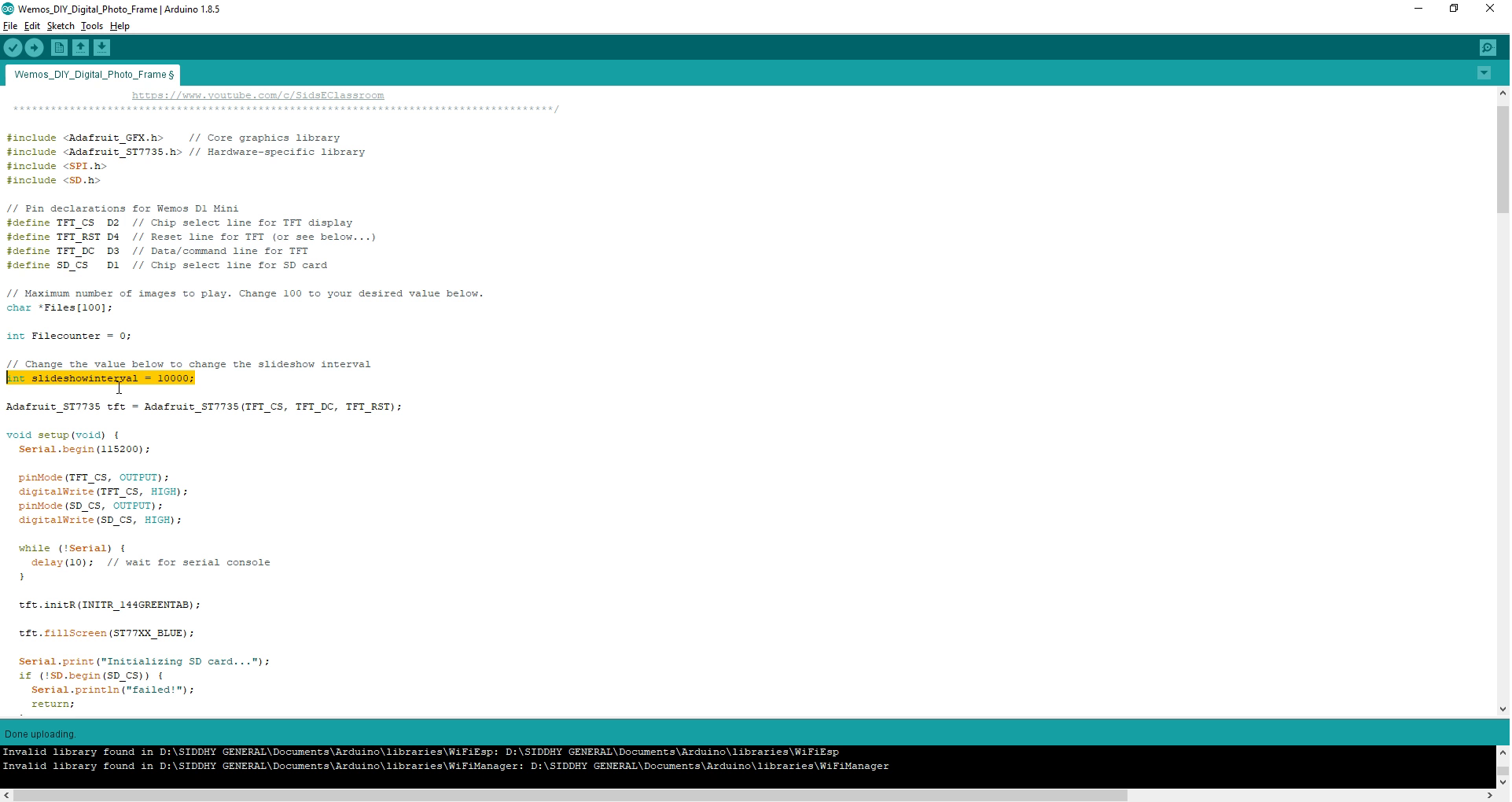1512x802 pixels.
Task: Open the File menu
Action: 10,26
